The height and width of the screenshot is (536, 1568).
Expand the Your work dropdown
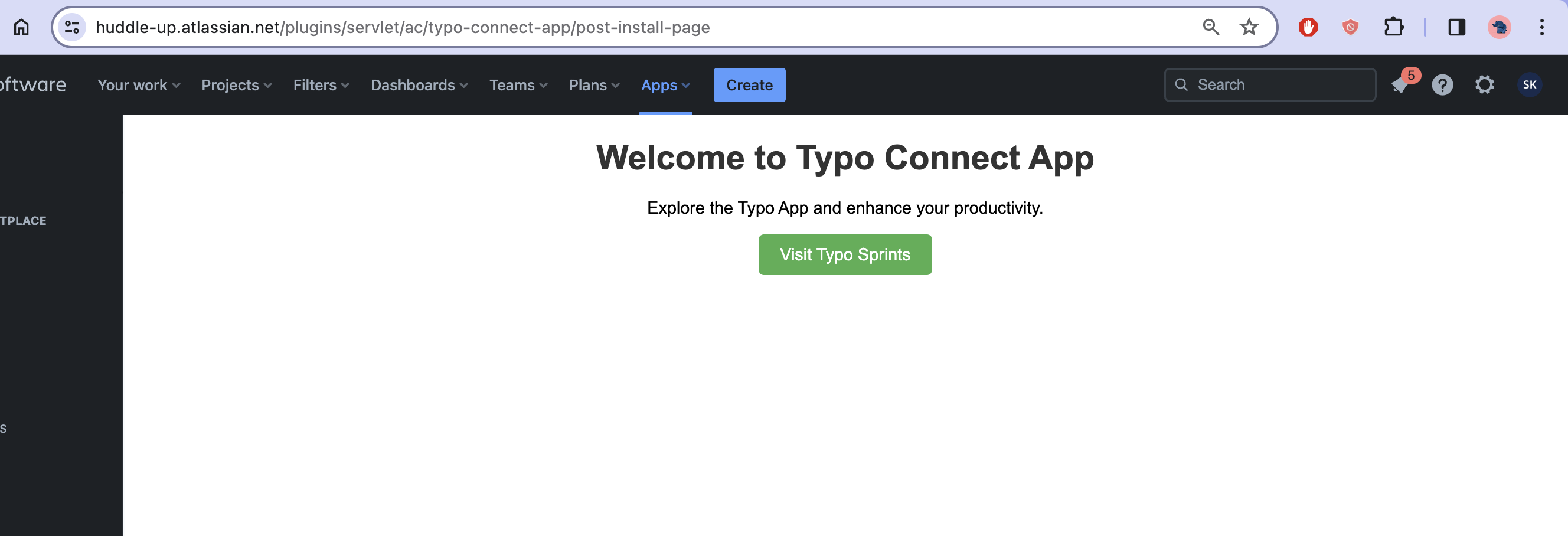[139, 85]
